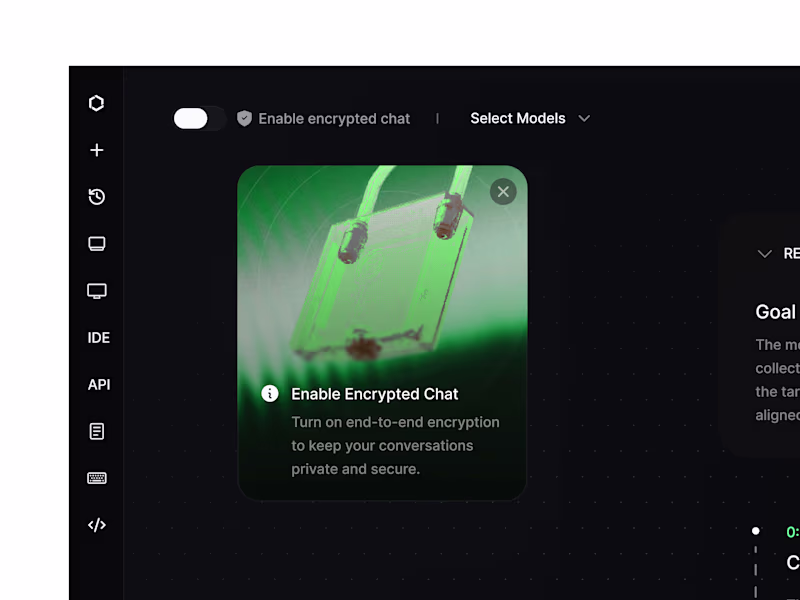
Task: Click the Goal heading in right panel
Action: [776, 312]
